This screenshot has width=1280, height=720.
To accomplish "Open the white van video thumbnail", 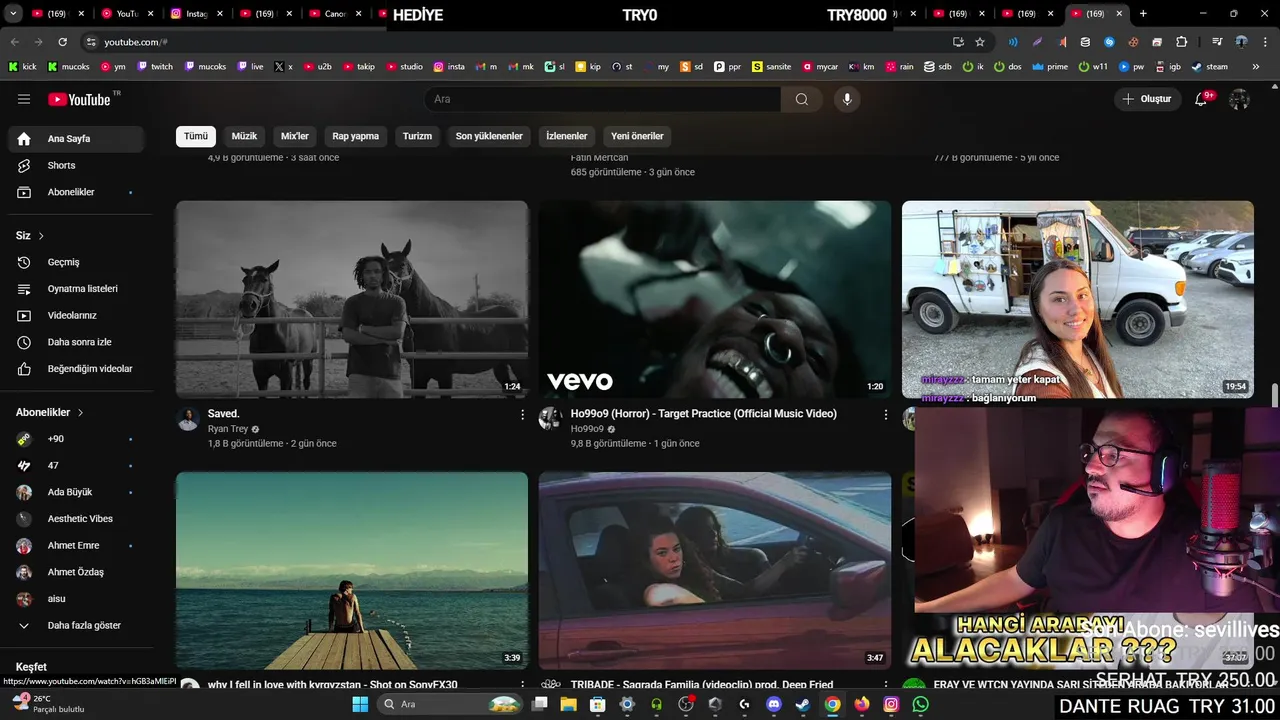I will [1078, 299].
